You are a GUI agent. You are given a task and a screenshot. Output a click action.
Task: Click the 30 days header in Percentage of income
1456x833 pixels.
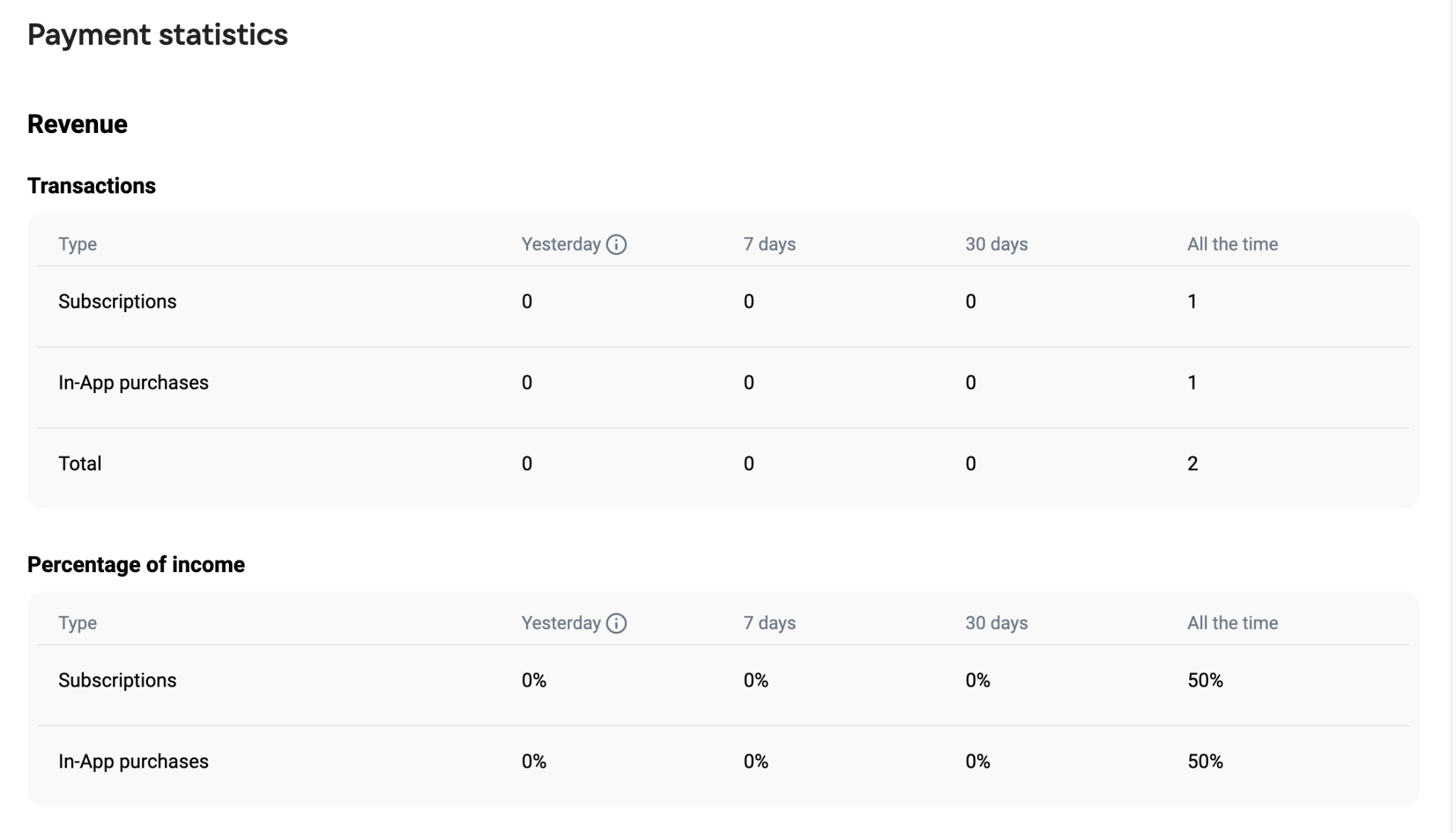996,623
